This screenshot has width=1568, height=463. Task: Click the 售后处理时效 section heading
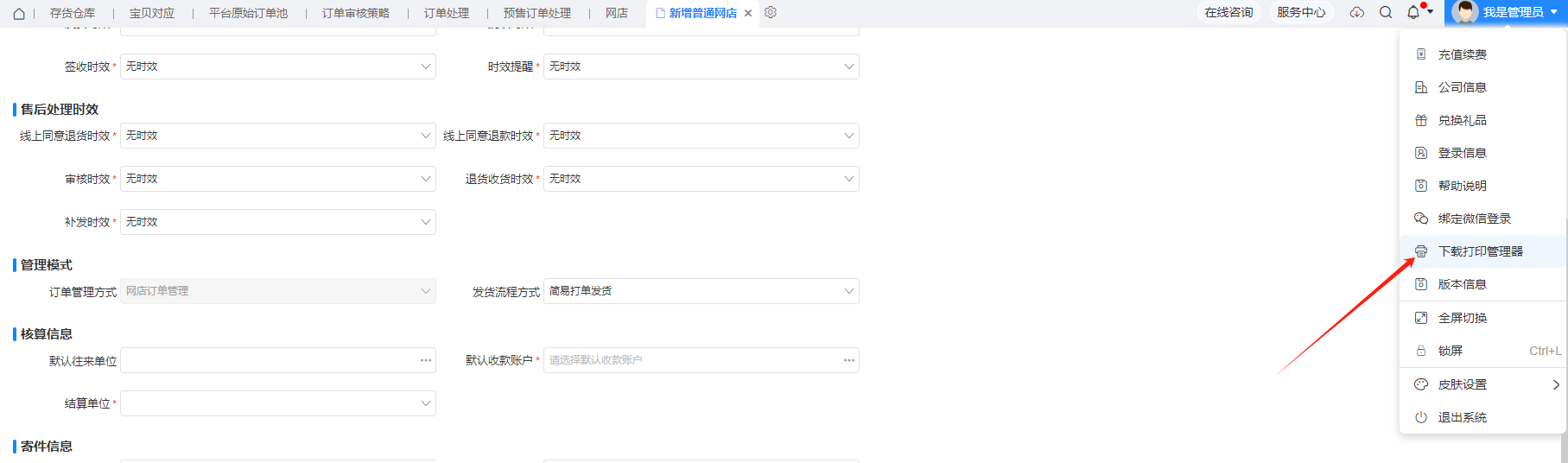click(x=60, y=110)
